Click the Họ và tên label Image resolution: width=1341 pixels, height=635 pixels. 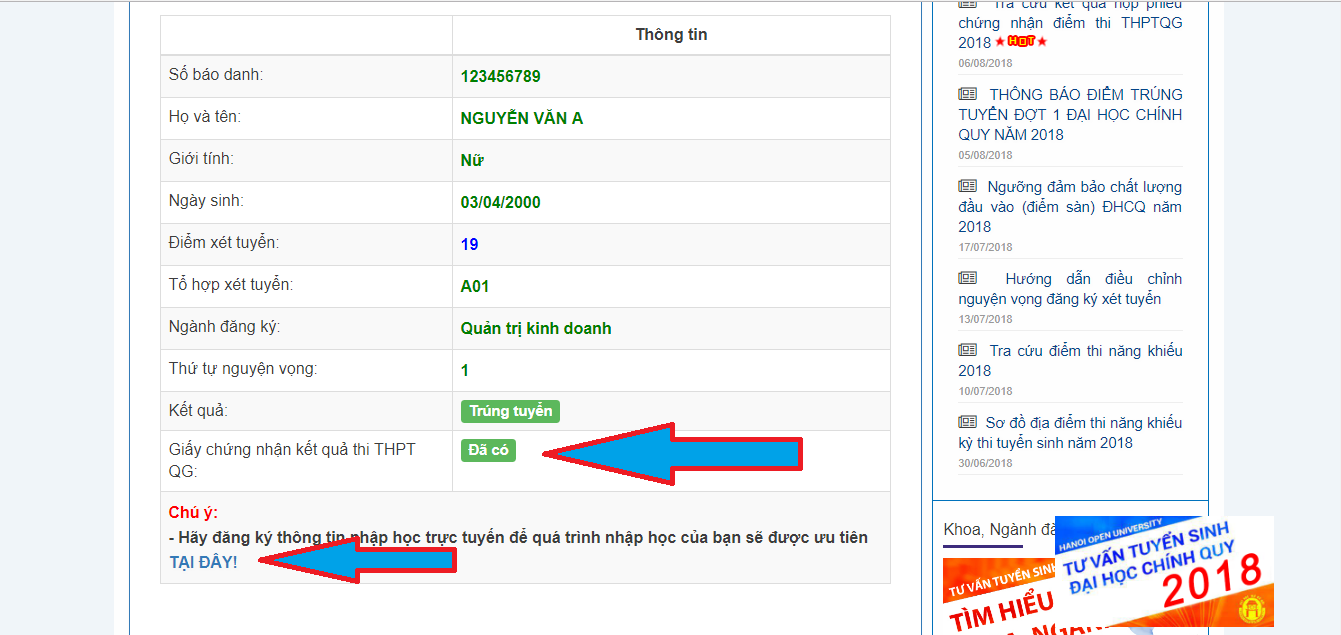tap(205, 117)
